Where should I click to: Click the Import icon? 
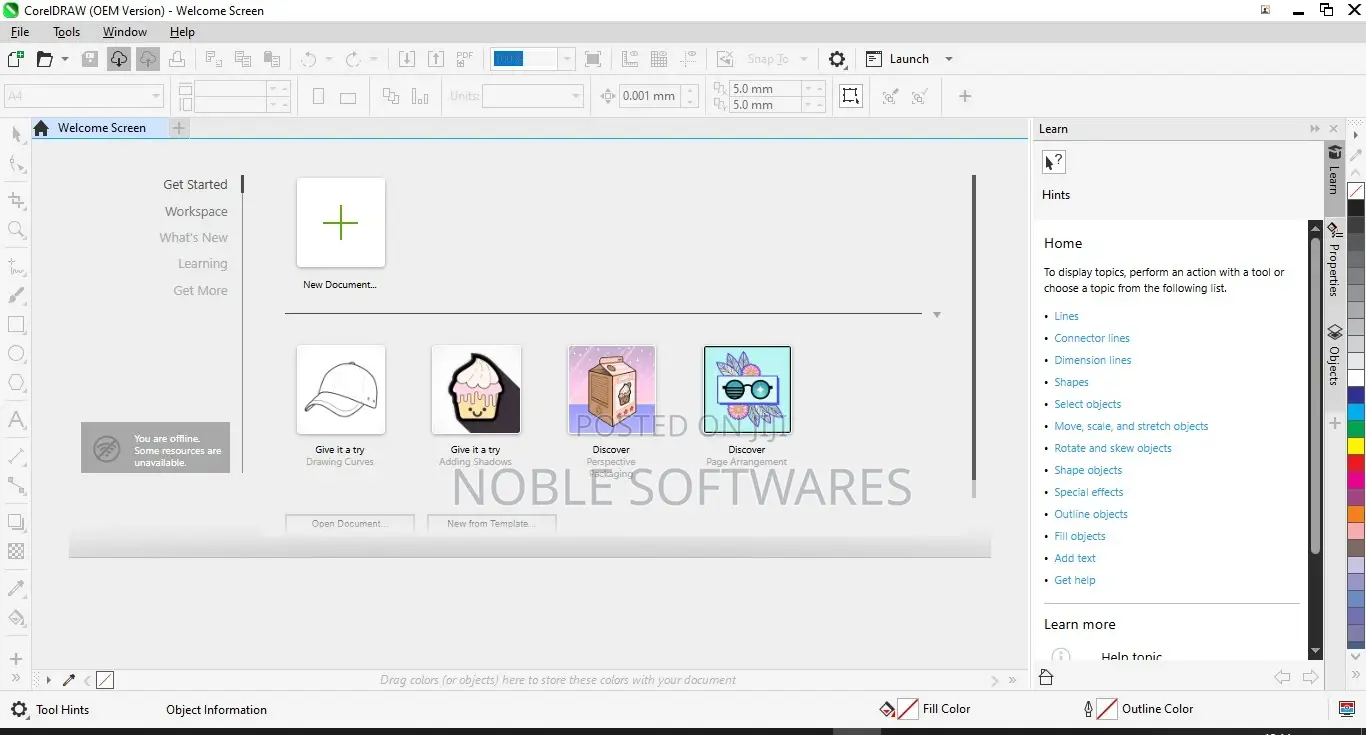point(407,59)
